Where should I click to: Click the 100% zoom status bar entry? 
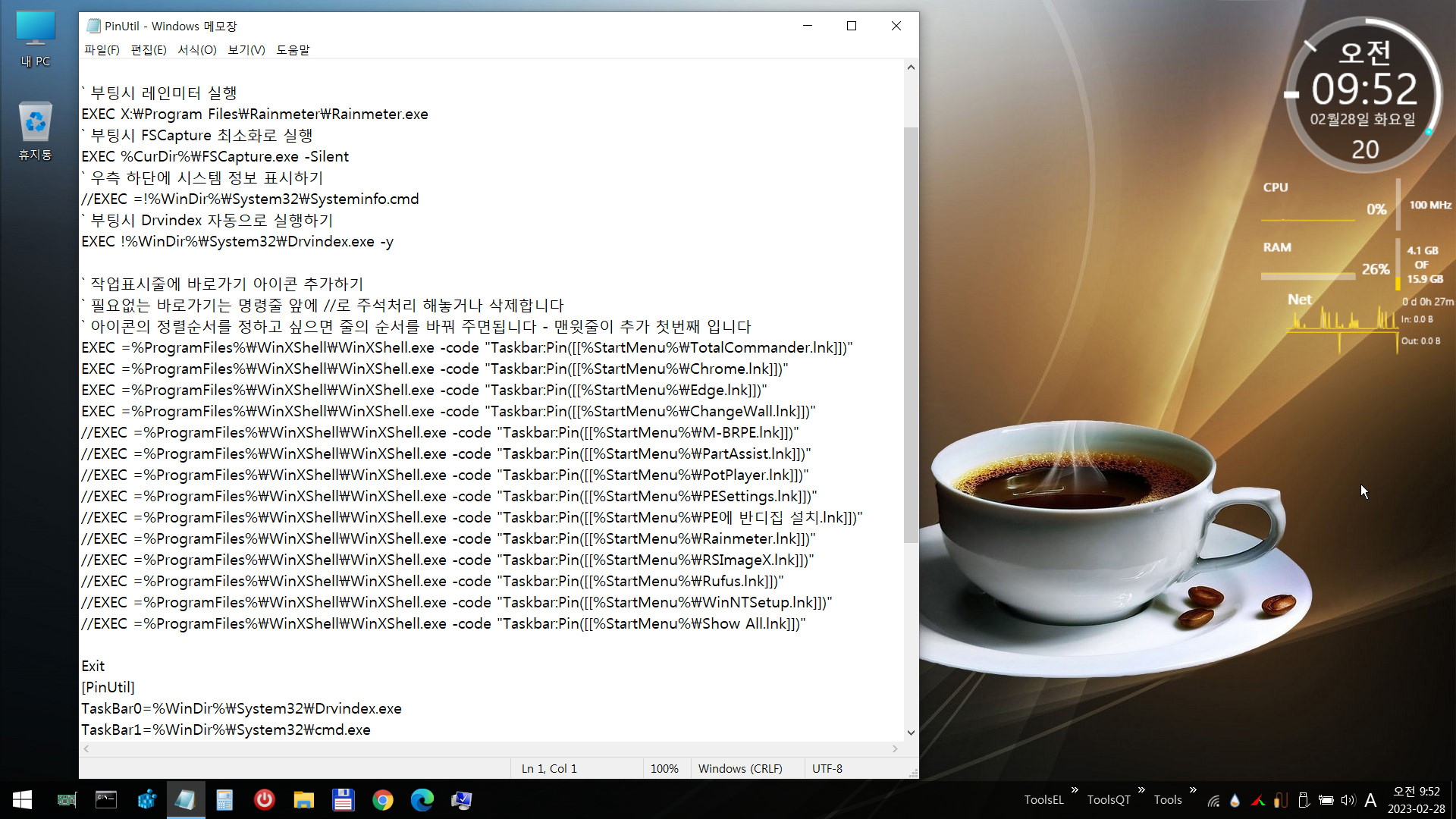(x=664, y=768)
